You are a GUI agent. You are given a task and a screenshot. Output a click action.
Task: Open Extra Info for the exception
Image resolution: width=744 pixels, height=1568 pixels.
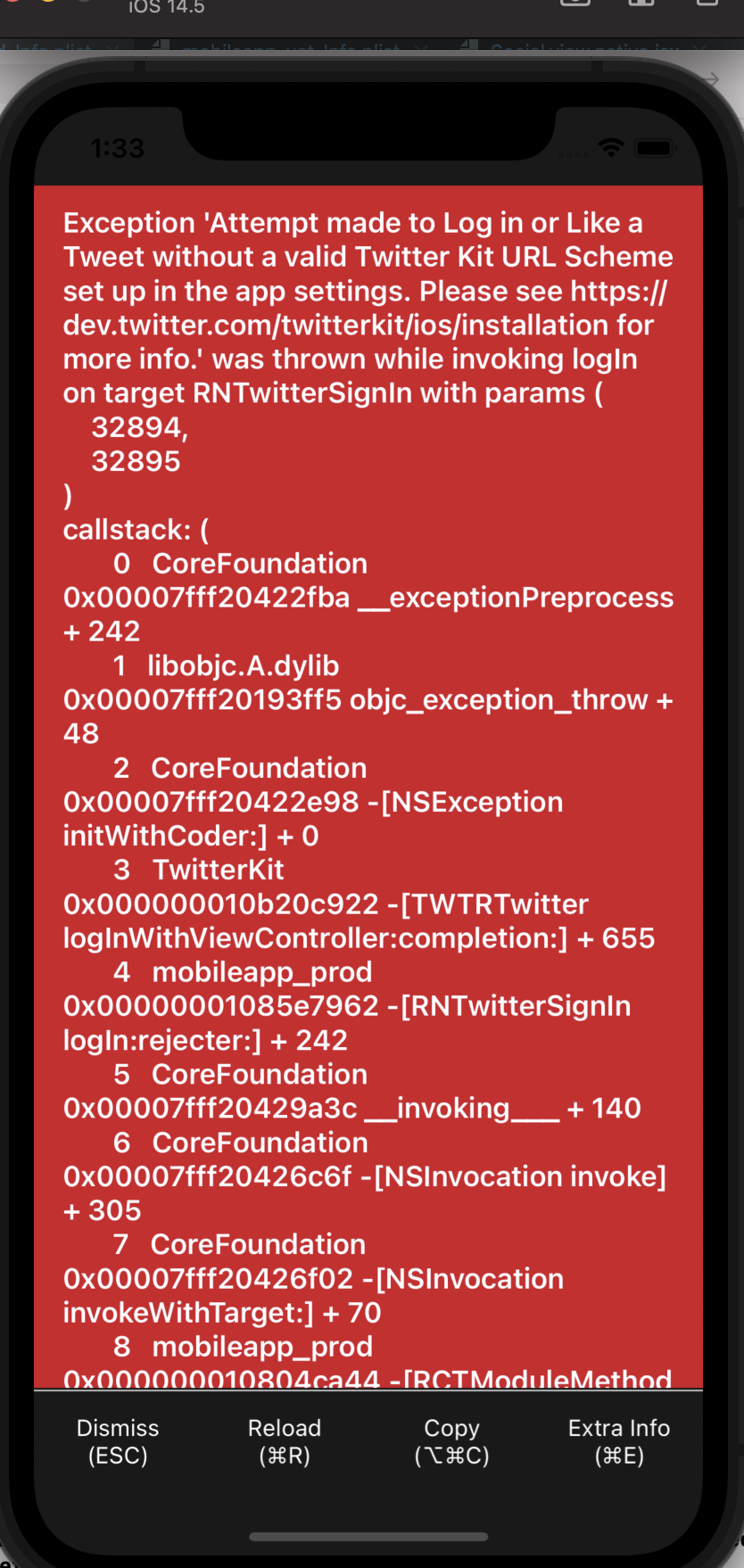[x=619, y=1440]
